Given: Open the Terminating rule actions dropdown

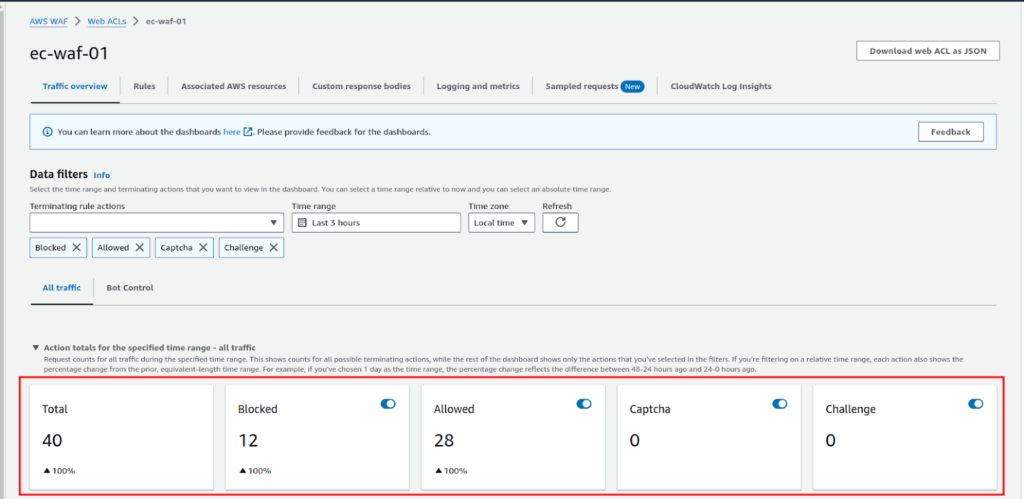Looking at the screenshot, I should click(x=157, y=223).
